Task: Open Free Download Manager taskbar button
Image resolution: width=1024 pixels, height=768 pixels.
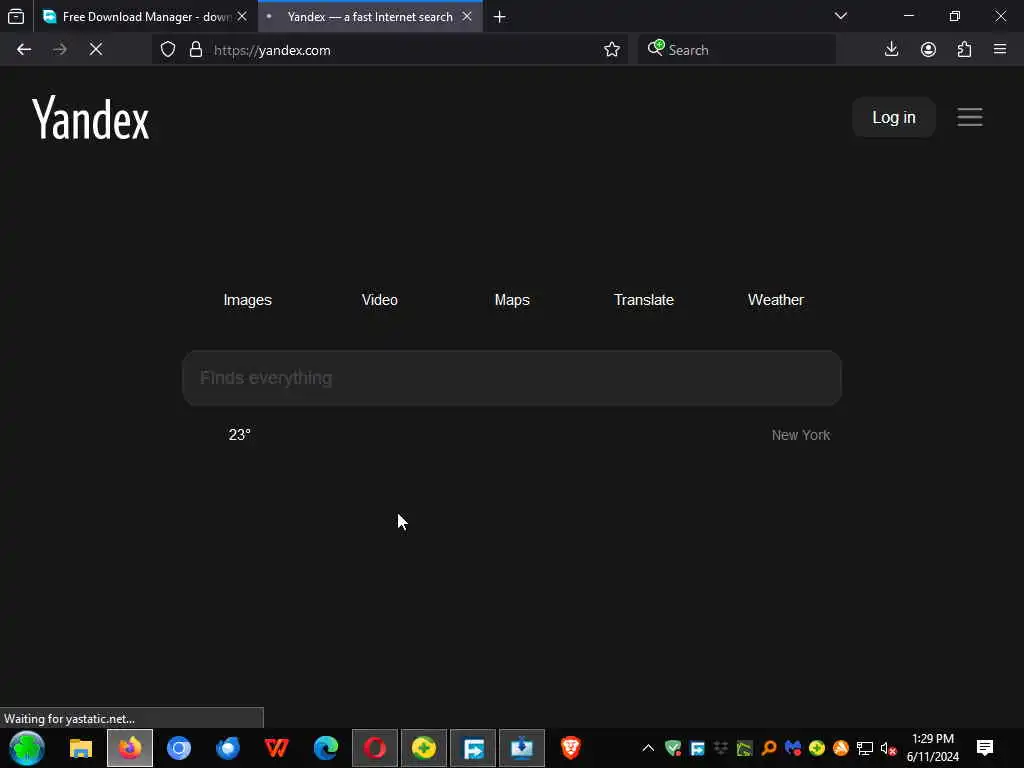Action: pyautogui.click(x=473, y=748)
